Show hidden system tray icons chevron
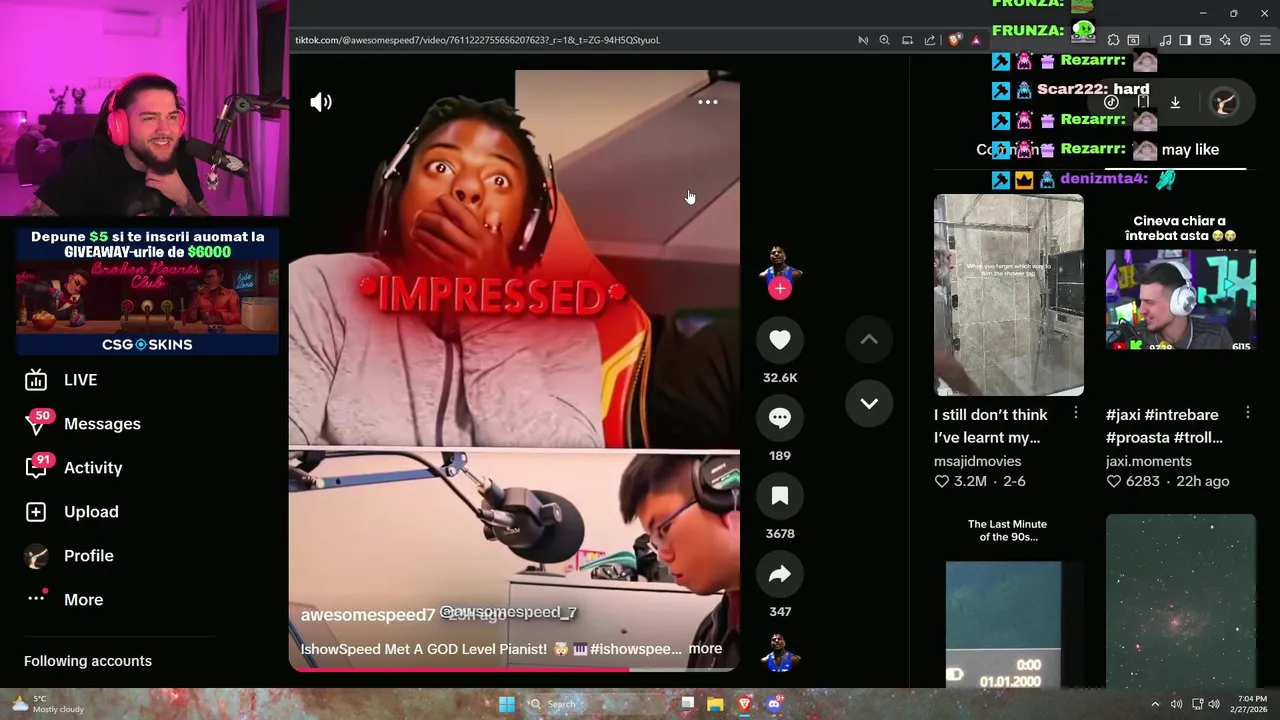1280x720 pixels. pyautogui.click(x=1155, y=704)
